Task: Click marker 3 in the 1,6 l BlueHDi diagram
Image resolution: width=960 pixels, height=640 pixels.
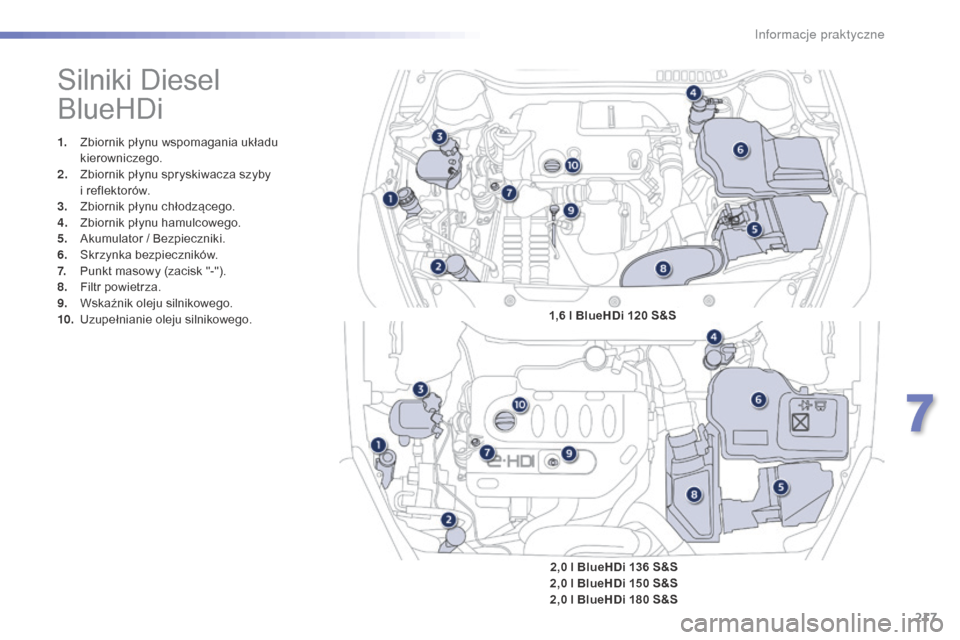Action: 439,137
